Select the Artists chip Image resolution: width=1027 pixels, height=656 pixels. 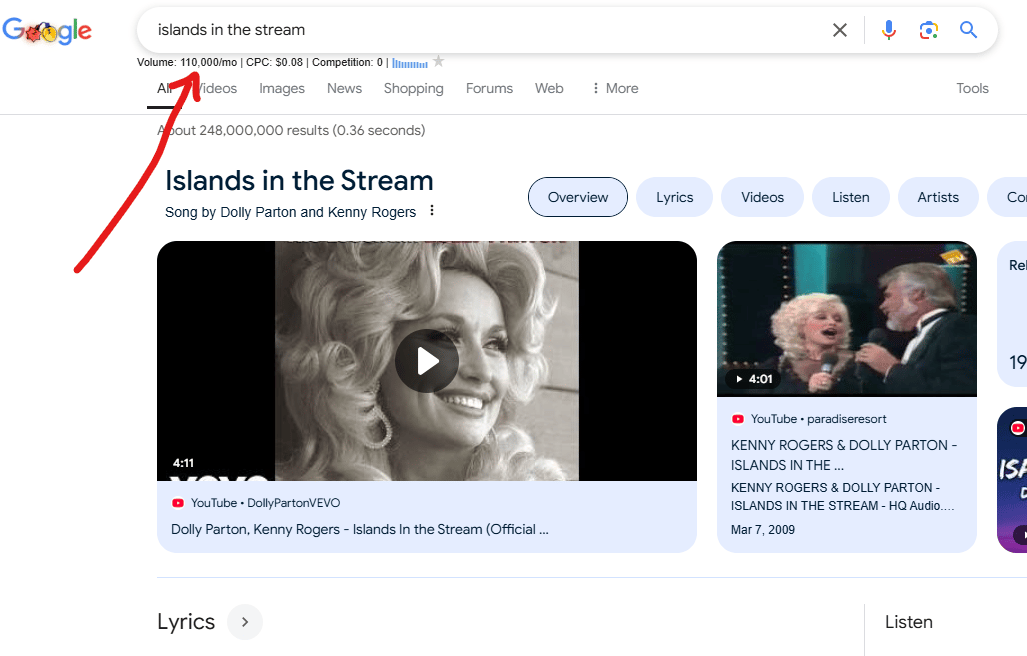[938, 197]
